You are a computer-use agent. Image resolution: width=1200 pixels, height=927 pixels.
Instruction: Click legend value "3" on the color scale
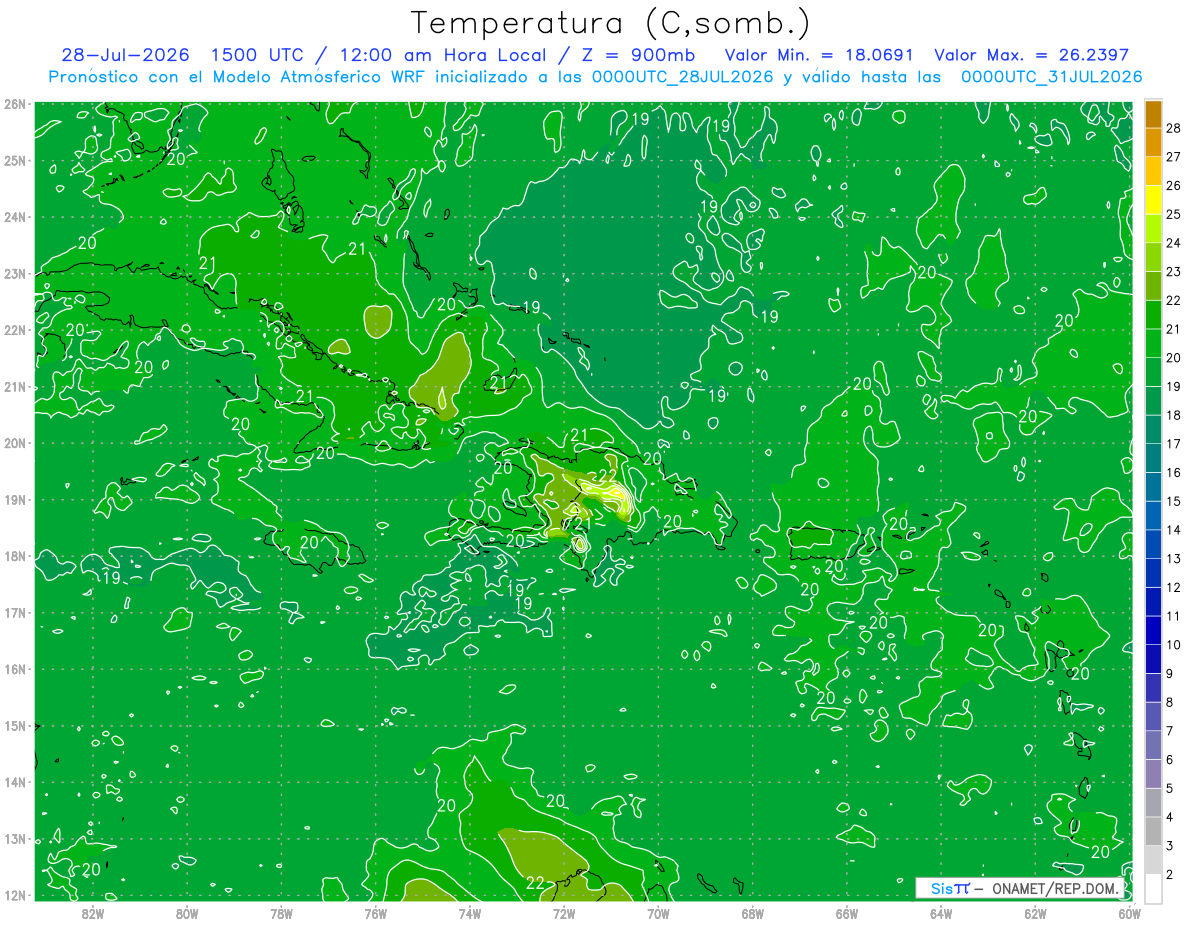coord(1169,846)
